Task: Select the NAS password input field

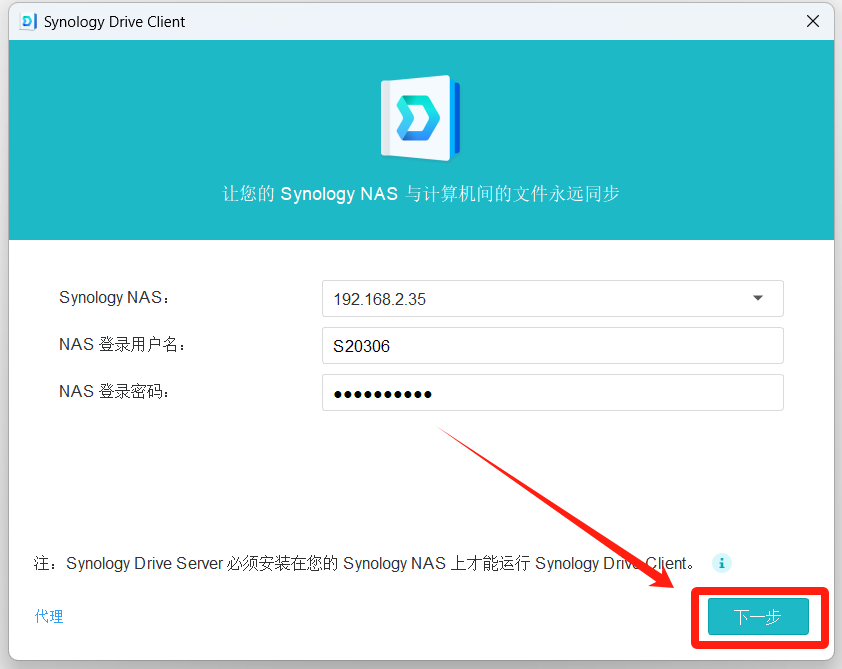Action: (552, 393)
